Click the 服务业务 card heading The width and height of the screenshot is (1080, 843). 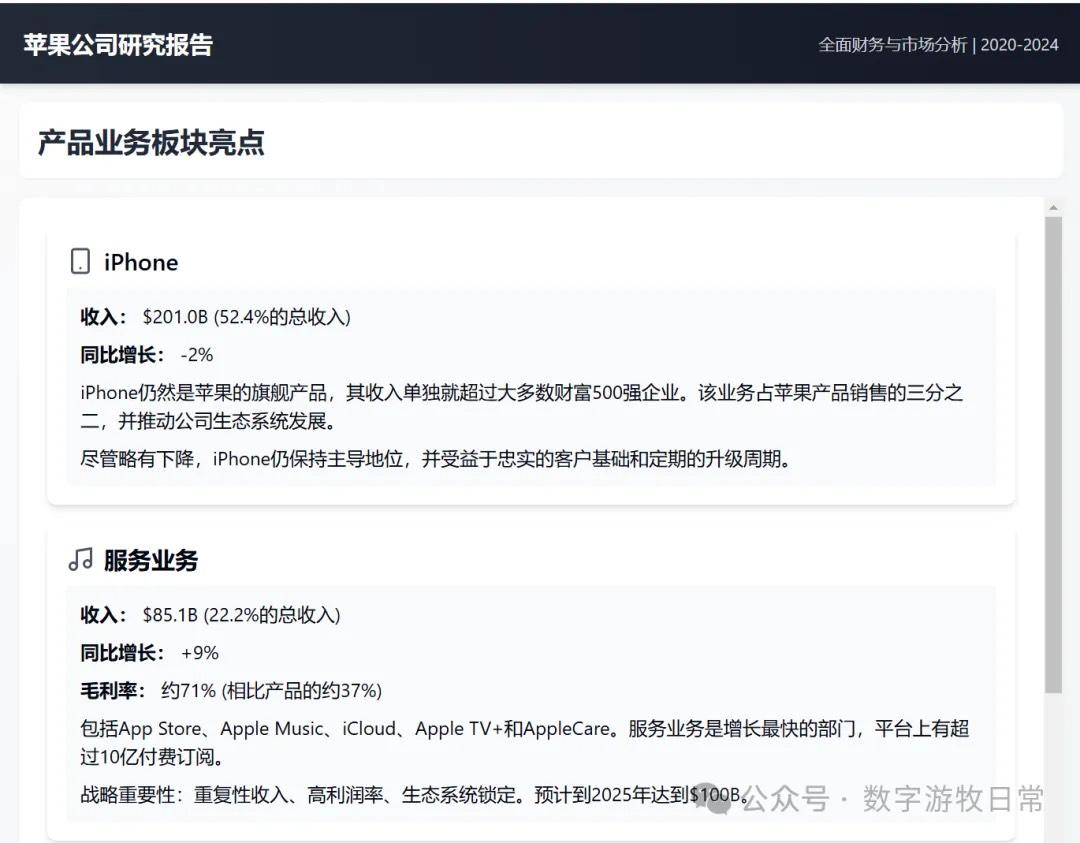(151, 560)
